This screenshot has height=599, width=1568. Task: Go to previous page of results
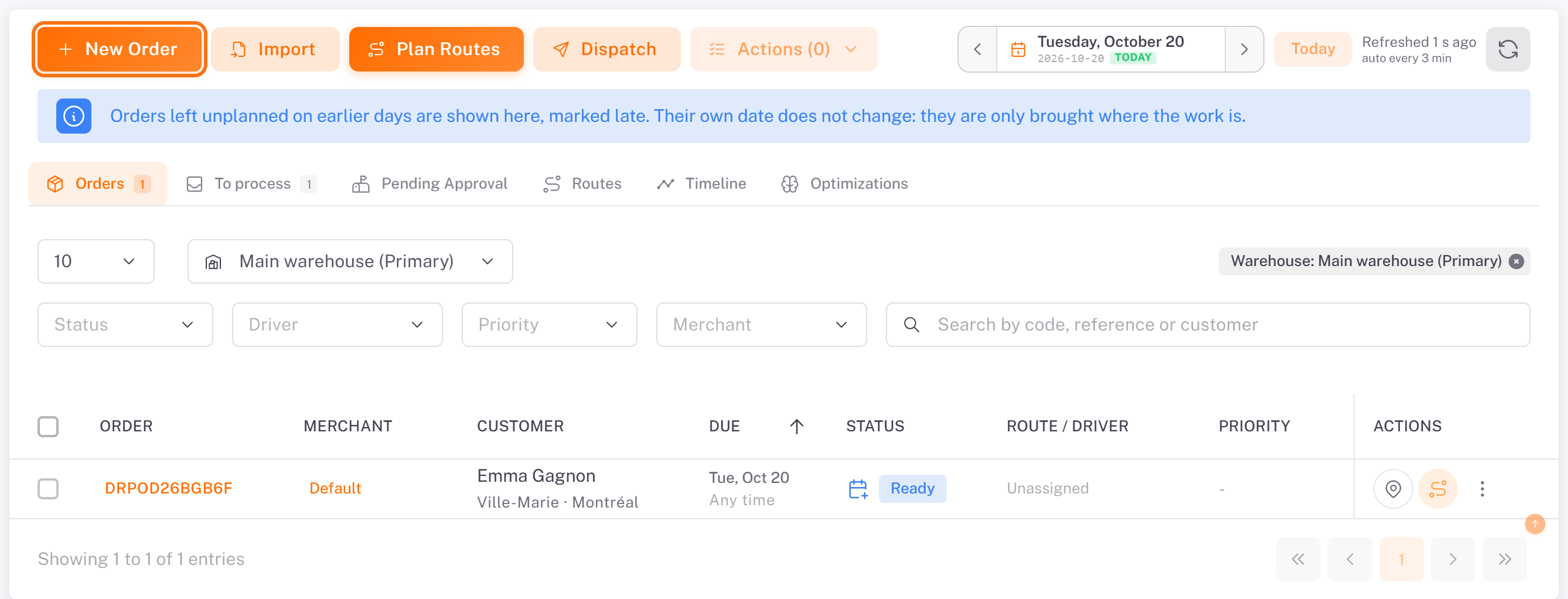[x=1349, y=559]
